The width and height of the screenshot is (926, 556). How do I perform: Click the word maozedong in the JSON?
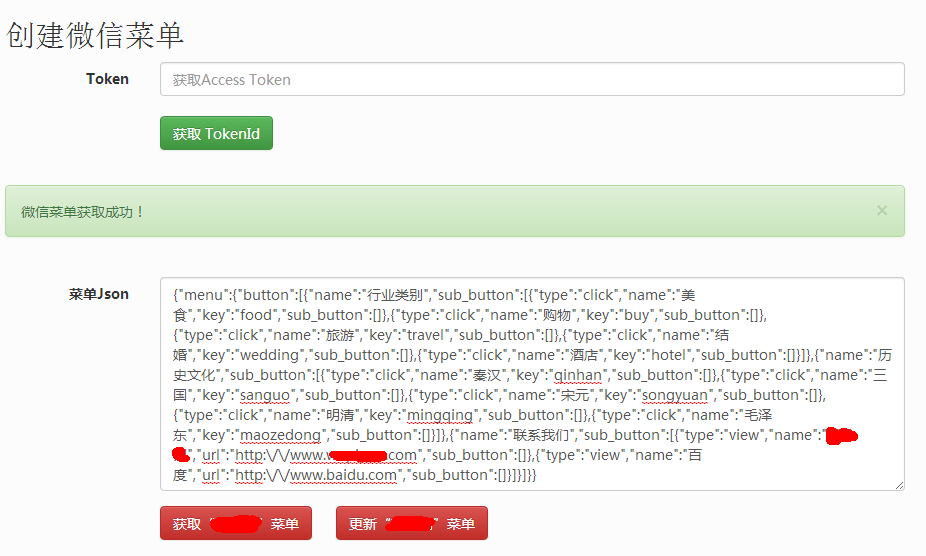(x=280, y=435)
